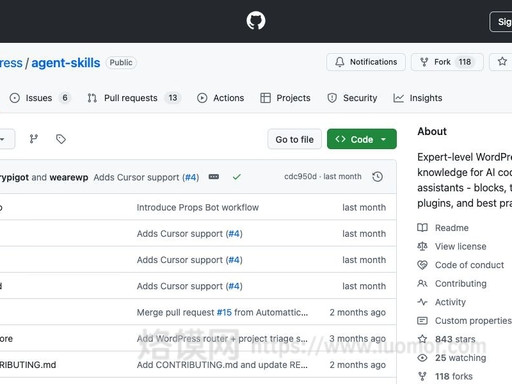Screen dimensions: 512x384
Task: Click the Contributing people icon
Action: coord(422,283)
